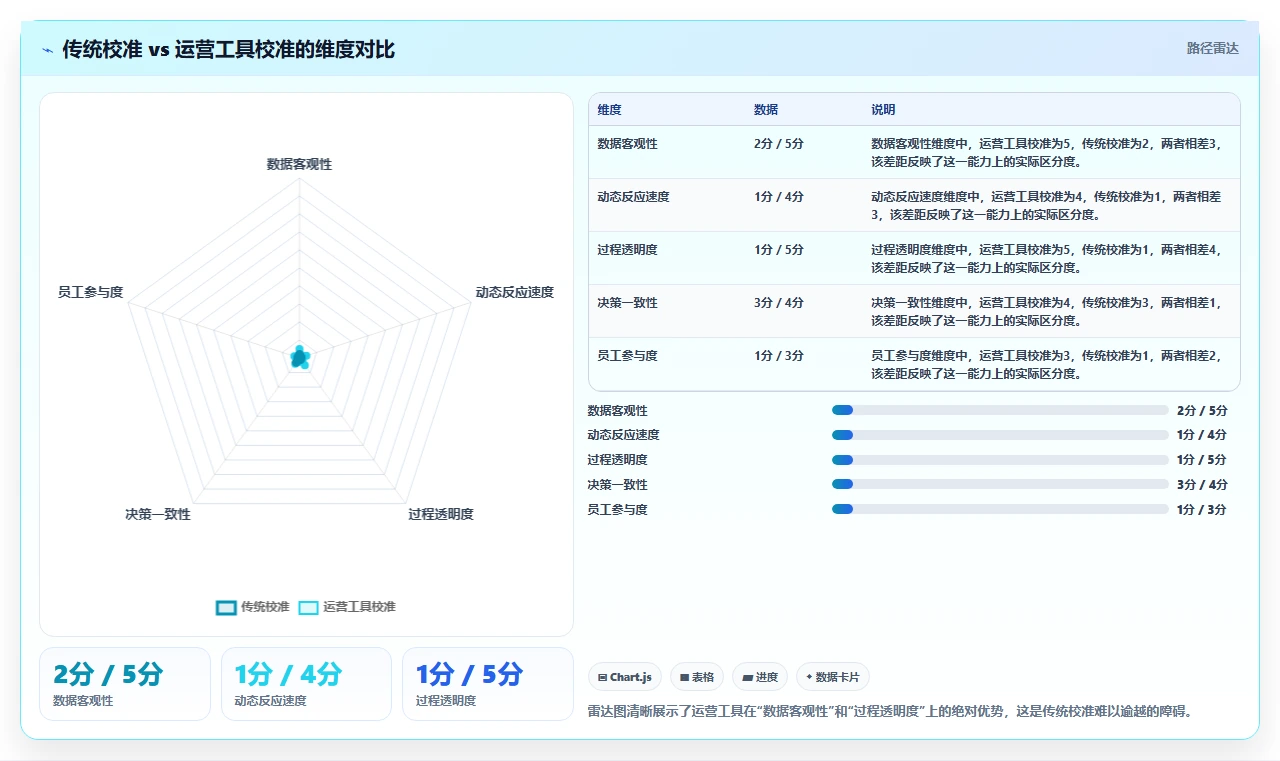Toggle the 运营工具校准 legend swatch

click(x=309, y=607)
